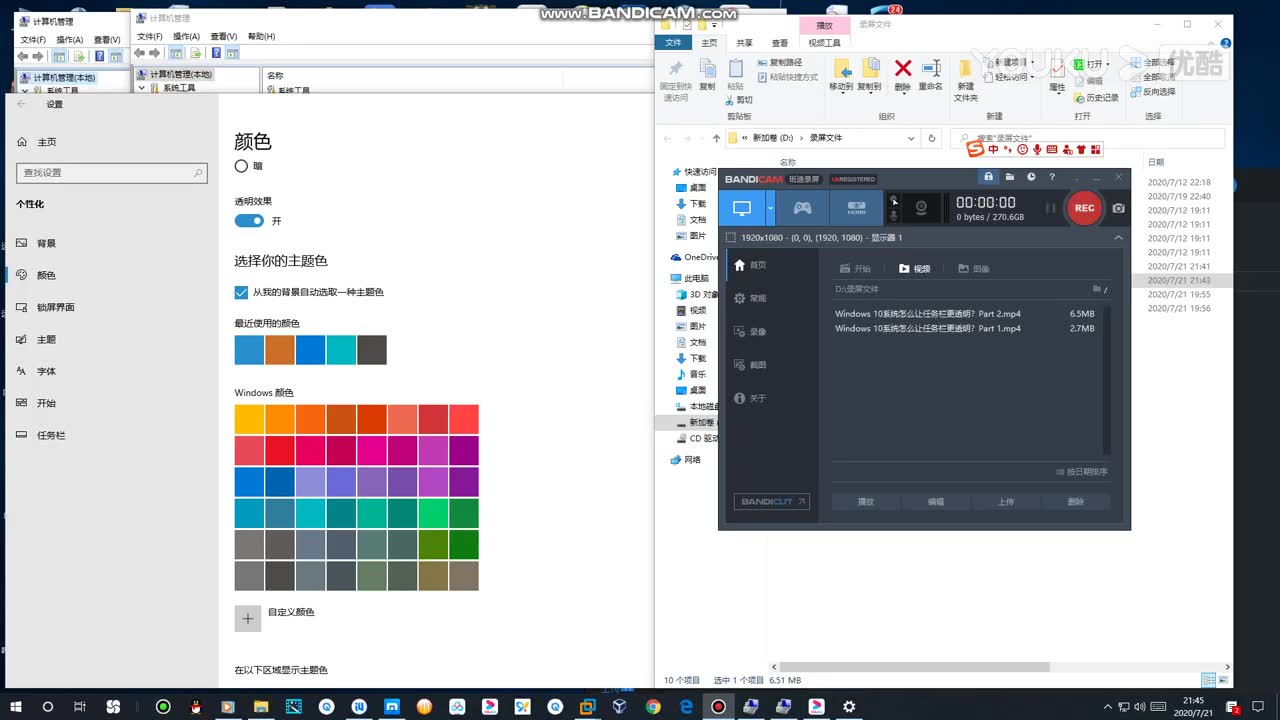Click the Settings back arrow
Screen dimensions: 1280x720
pos(22,104)
